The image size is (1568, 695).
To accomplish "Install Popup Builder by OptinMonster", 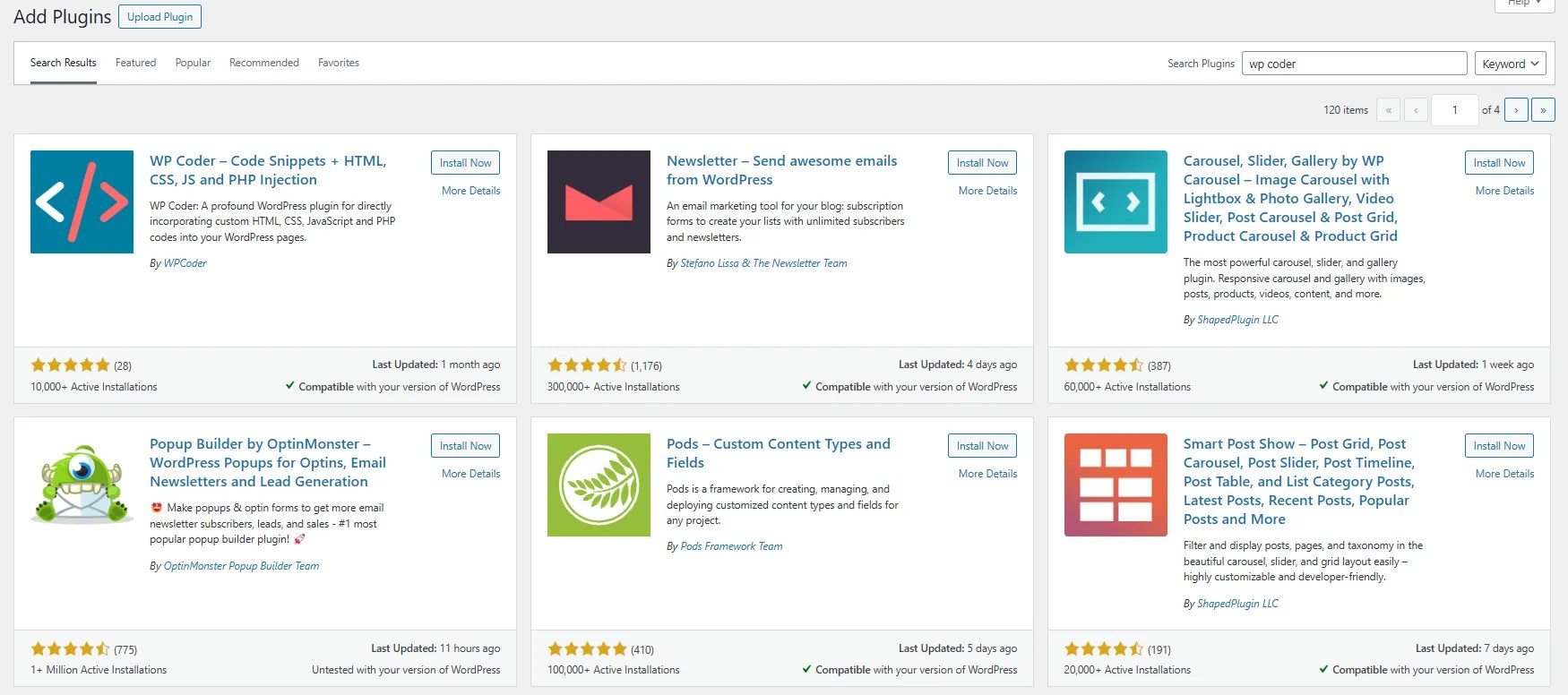I will [x=465, y=446].
